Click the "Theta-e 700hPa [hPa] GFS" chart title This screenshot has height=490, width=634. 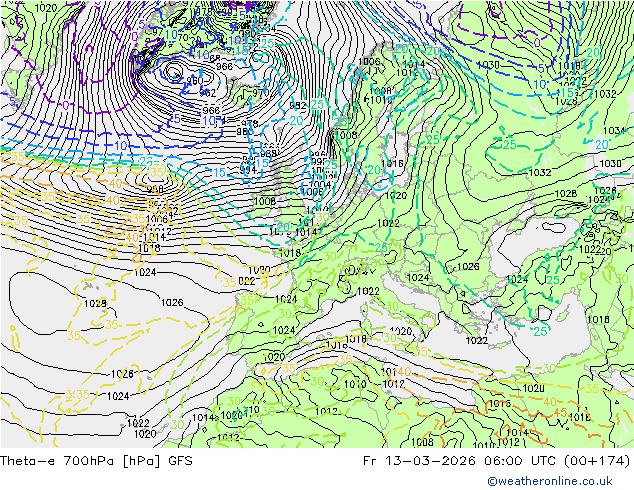click(x=96, y=461)
